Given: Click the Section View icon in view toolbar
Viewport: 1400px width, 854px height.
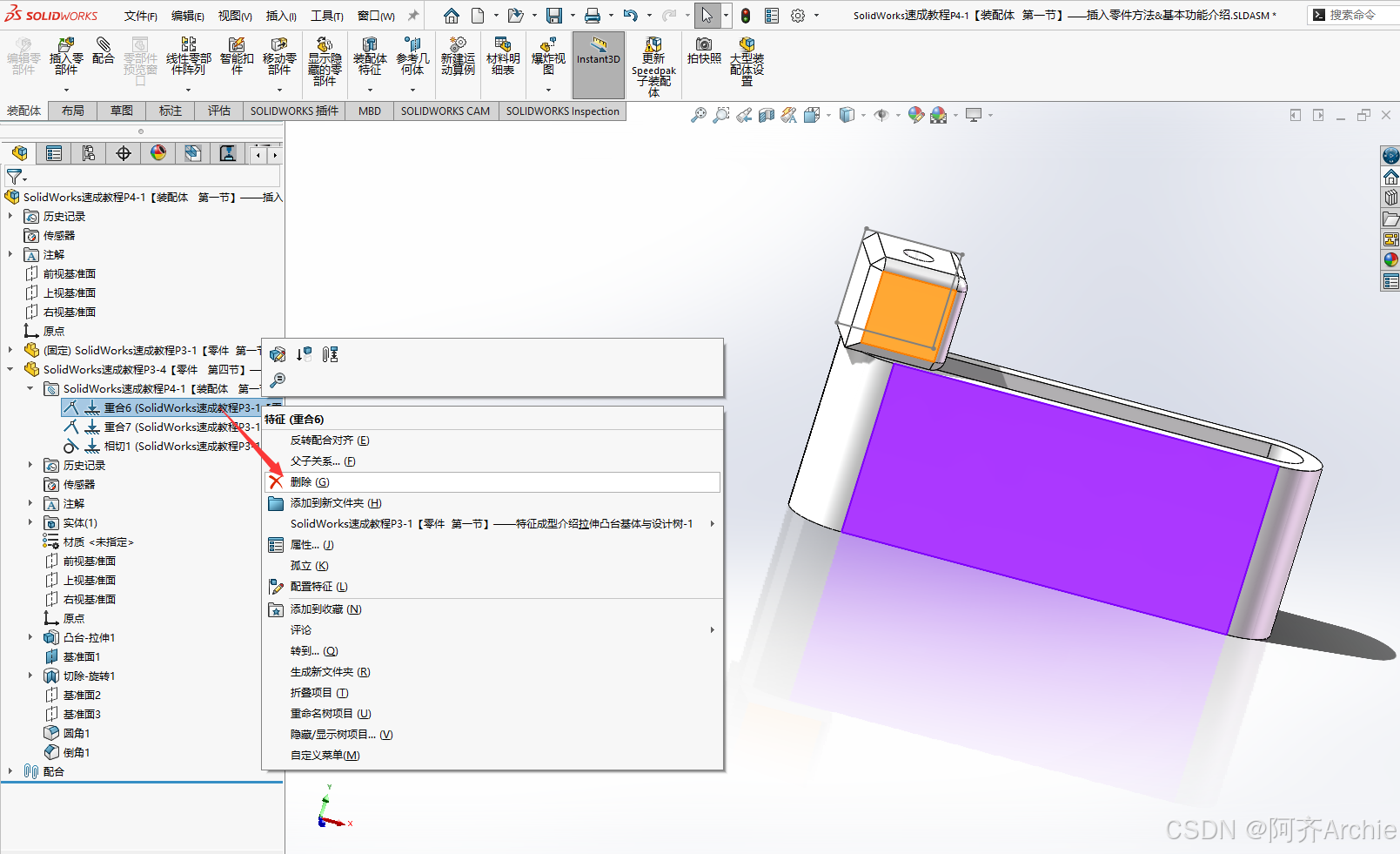Looking at the screenshot, I should pos(766,115).
